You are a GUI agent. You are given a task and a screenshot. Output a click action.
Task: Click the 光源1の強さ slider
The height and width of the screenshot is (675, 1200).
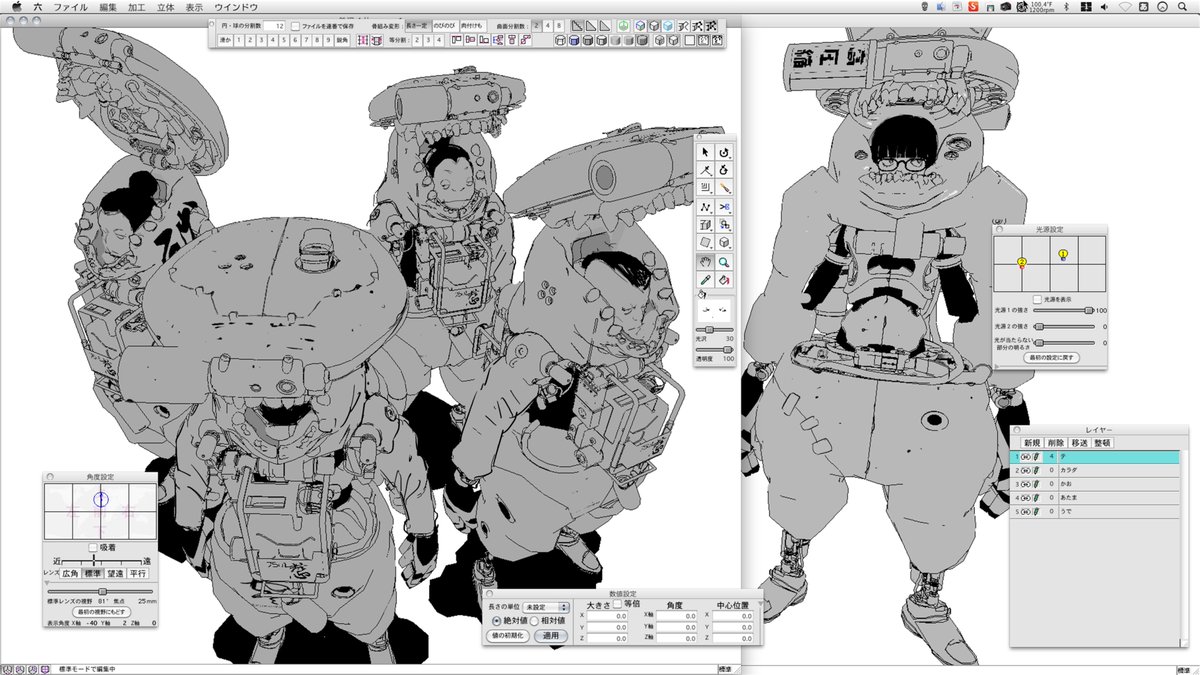pos(1064,310)
